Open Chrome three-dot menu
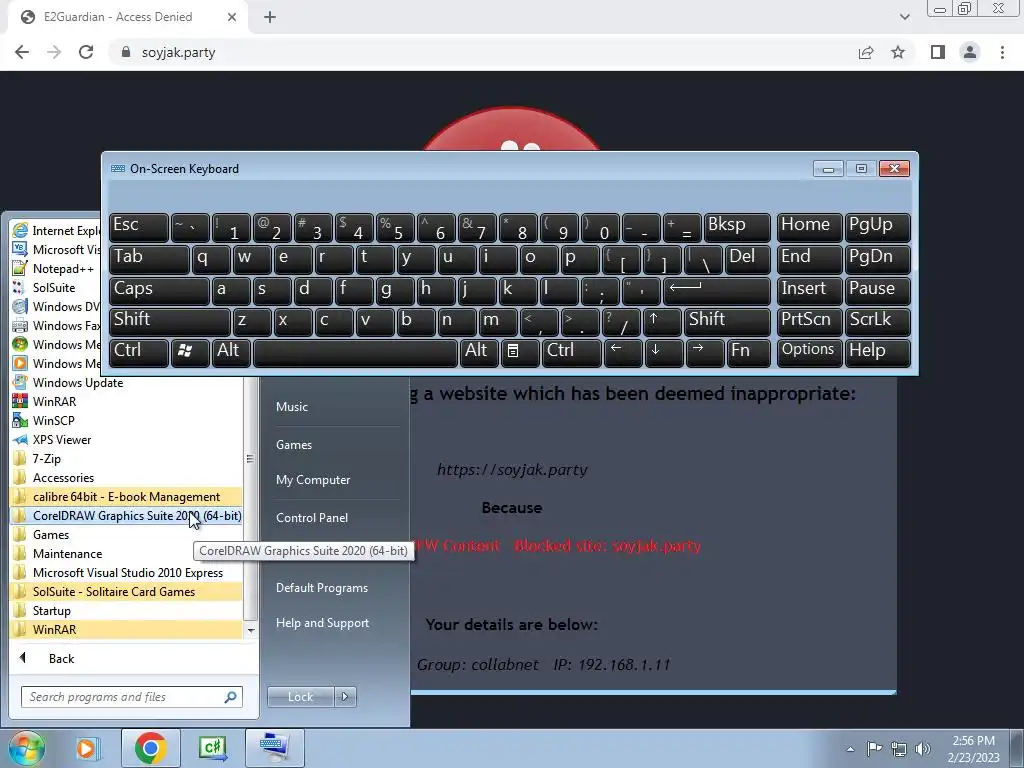This screenshot has height=768, width=1024. click(1002, 52)
